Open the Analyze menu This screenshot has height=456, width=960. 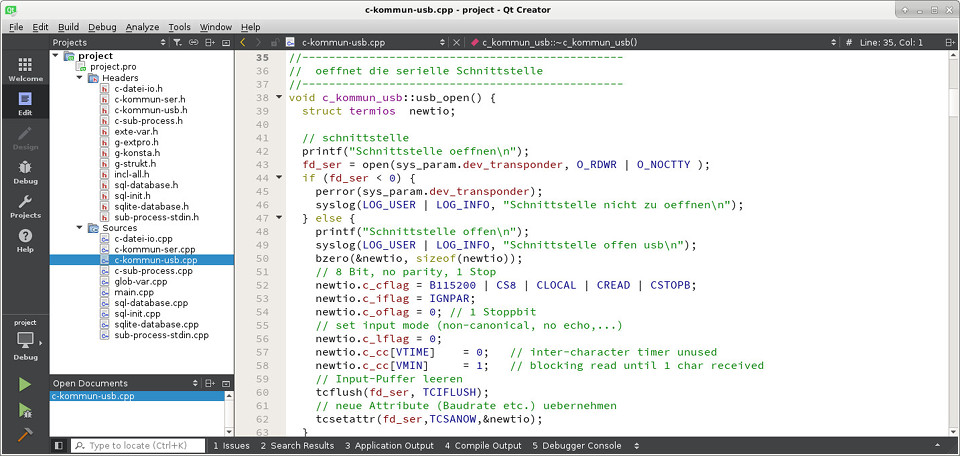142,27
